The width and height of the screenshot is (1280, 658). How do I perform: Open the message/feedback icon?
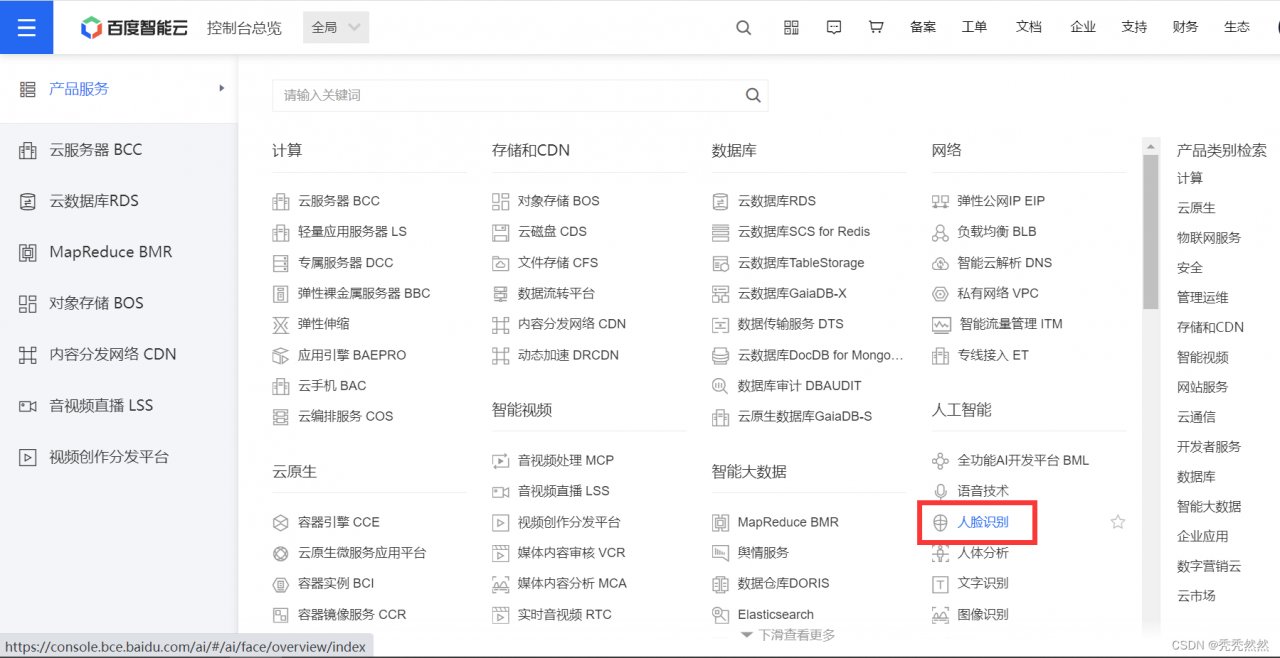834,27
